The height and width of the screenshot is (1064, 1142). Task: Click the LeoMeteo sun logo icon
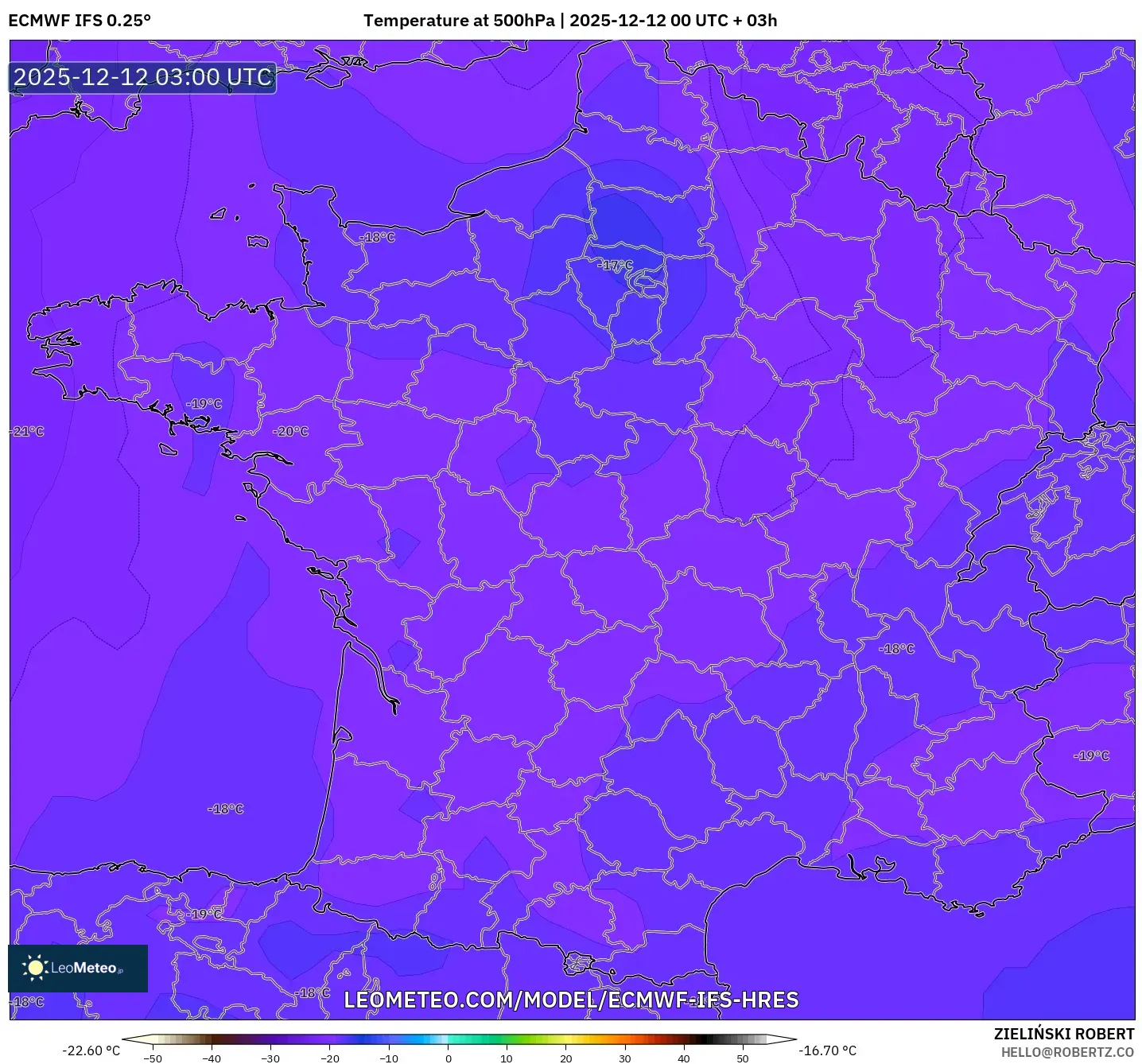click(x=37, y=969)
